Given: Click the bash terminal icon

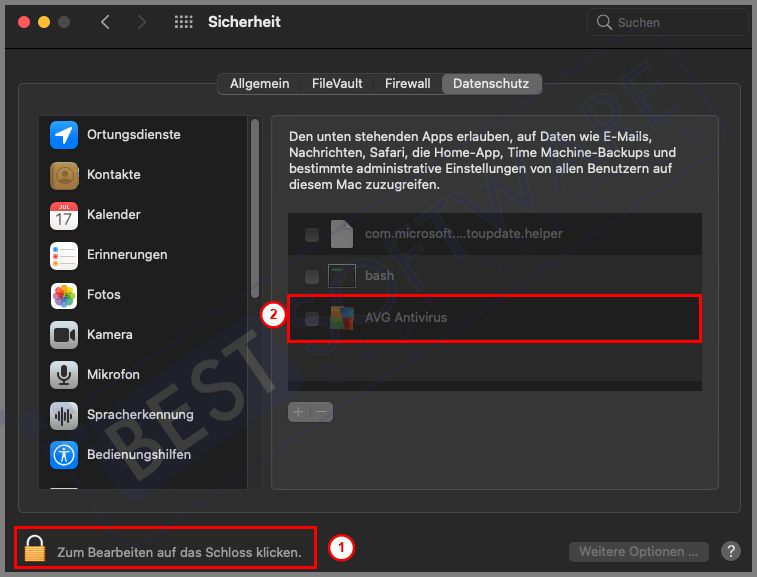Looking at the screenshot, I should tap(341, 276).
